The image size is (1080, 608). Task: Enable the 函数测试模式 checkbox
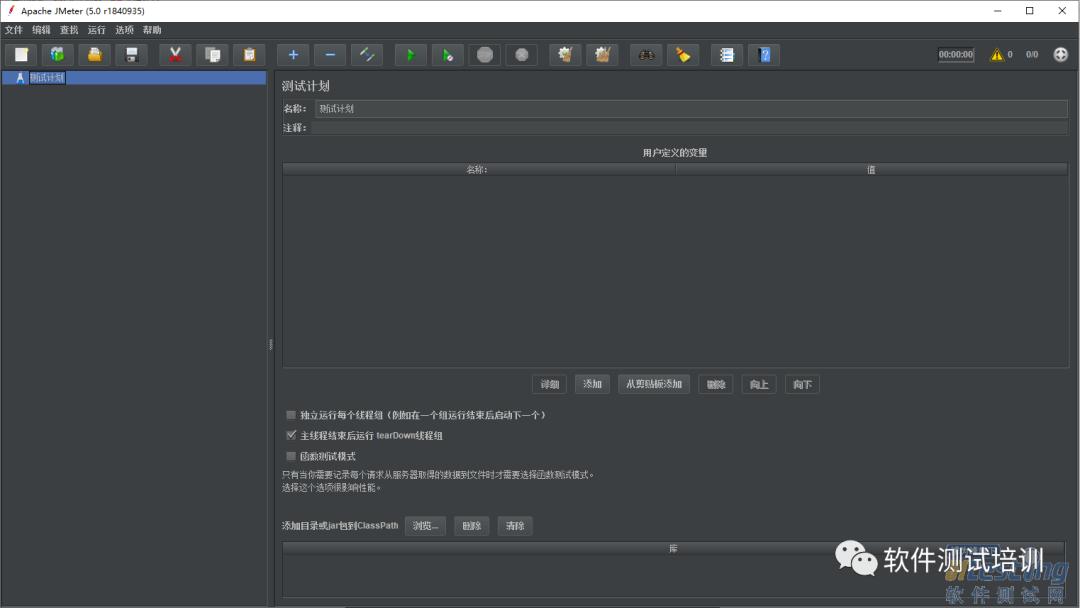[291, 456]
